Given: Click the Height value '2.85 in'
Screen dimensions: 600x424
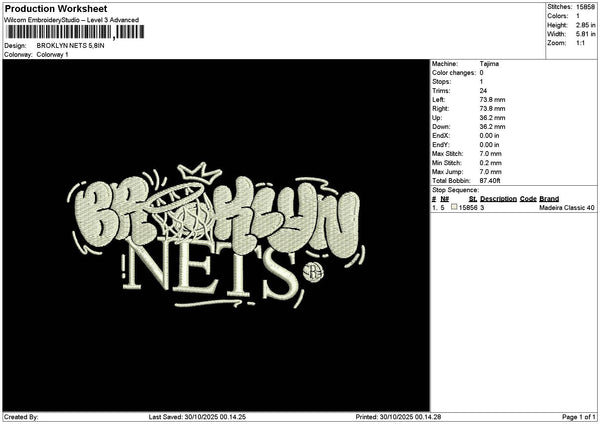Looking at the screenshot, I should pyautogui.click(x=585, y=25).
